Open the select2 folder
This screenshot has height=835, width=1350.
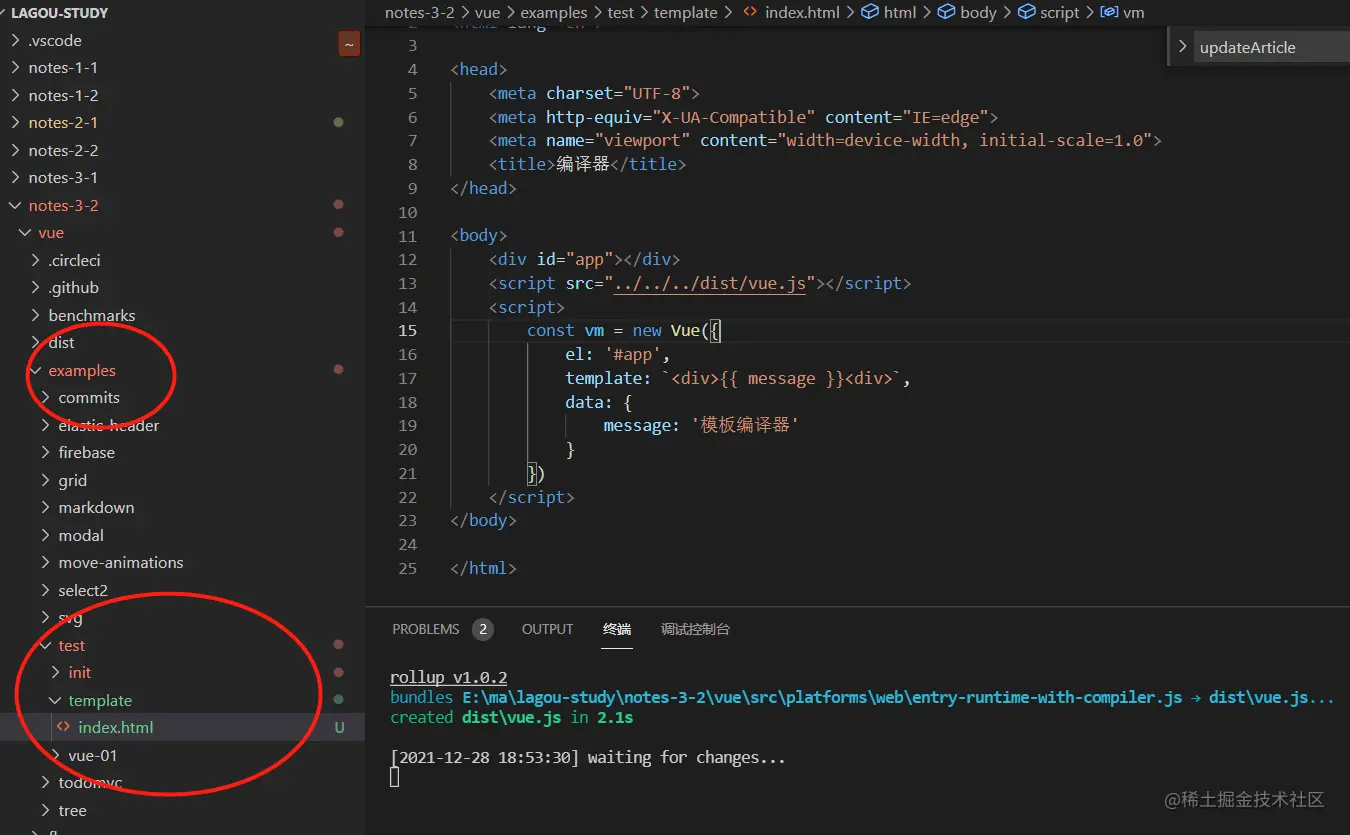82,591
